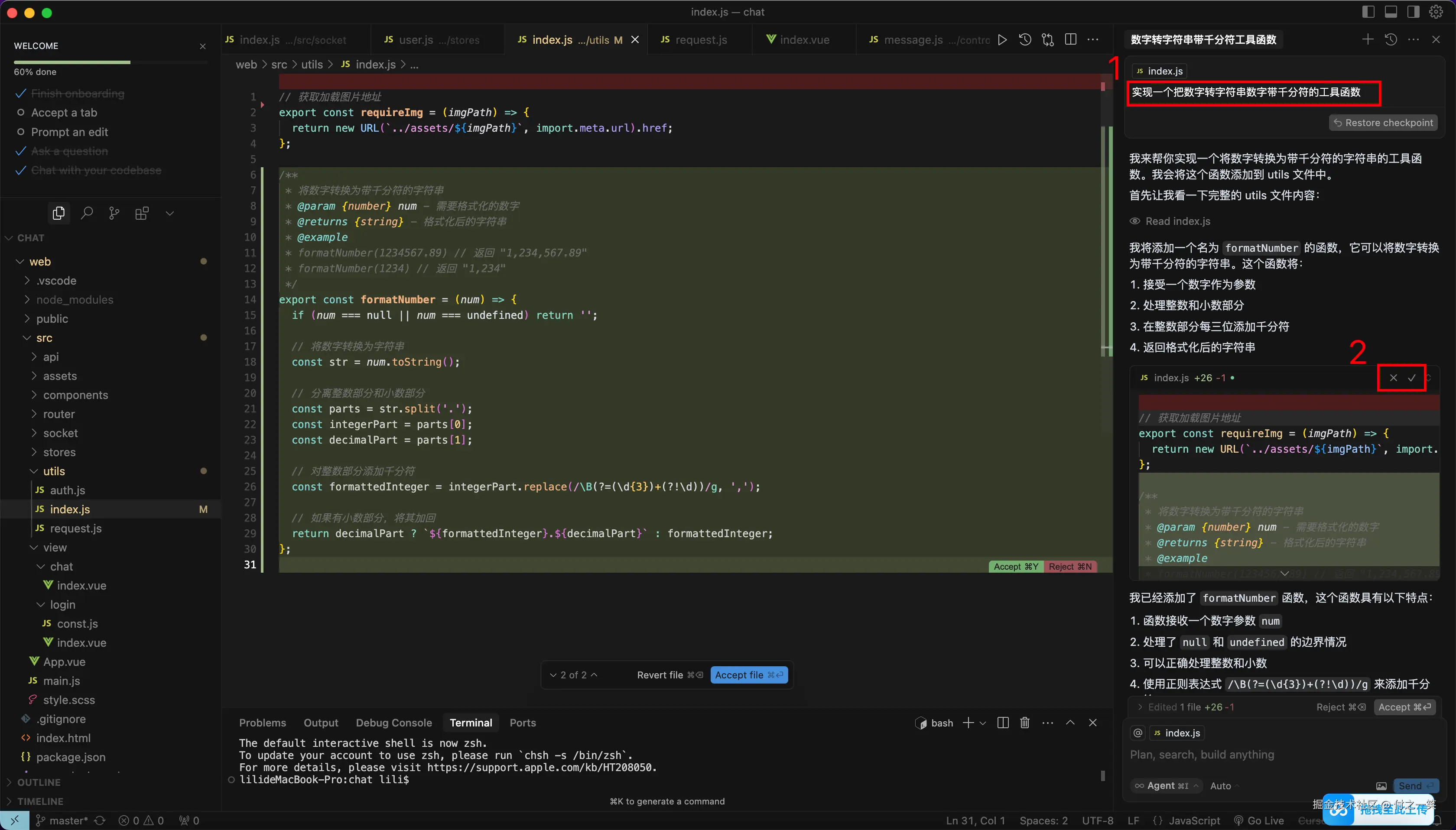Image resolution: width=1456 pixels, height=830 pixels.
Task: Start a new chat with plus icon
Action: pos(1367,39)
